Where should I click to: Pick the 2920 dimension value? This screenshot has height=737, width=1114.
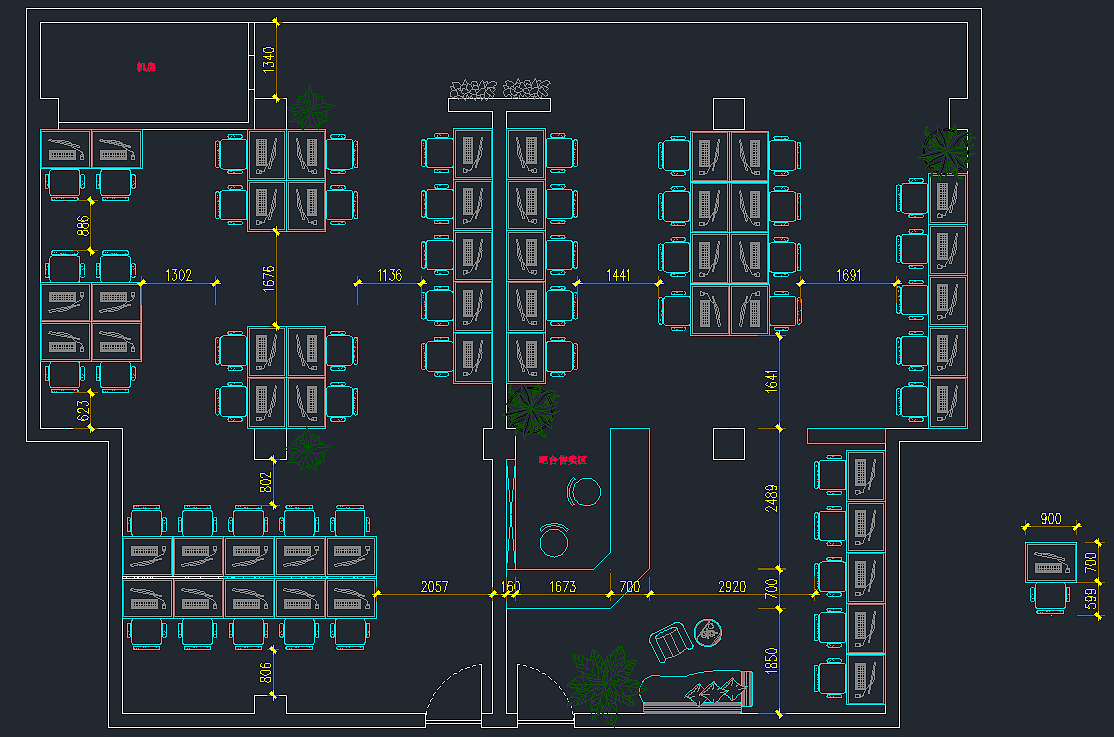coord(732,586)
